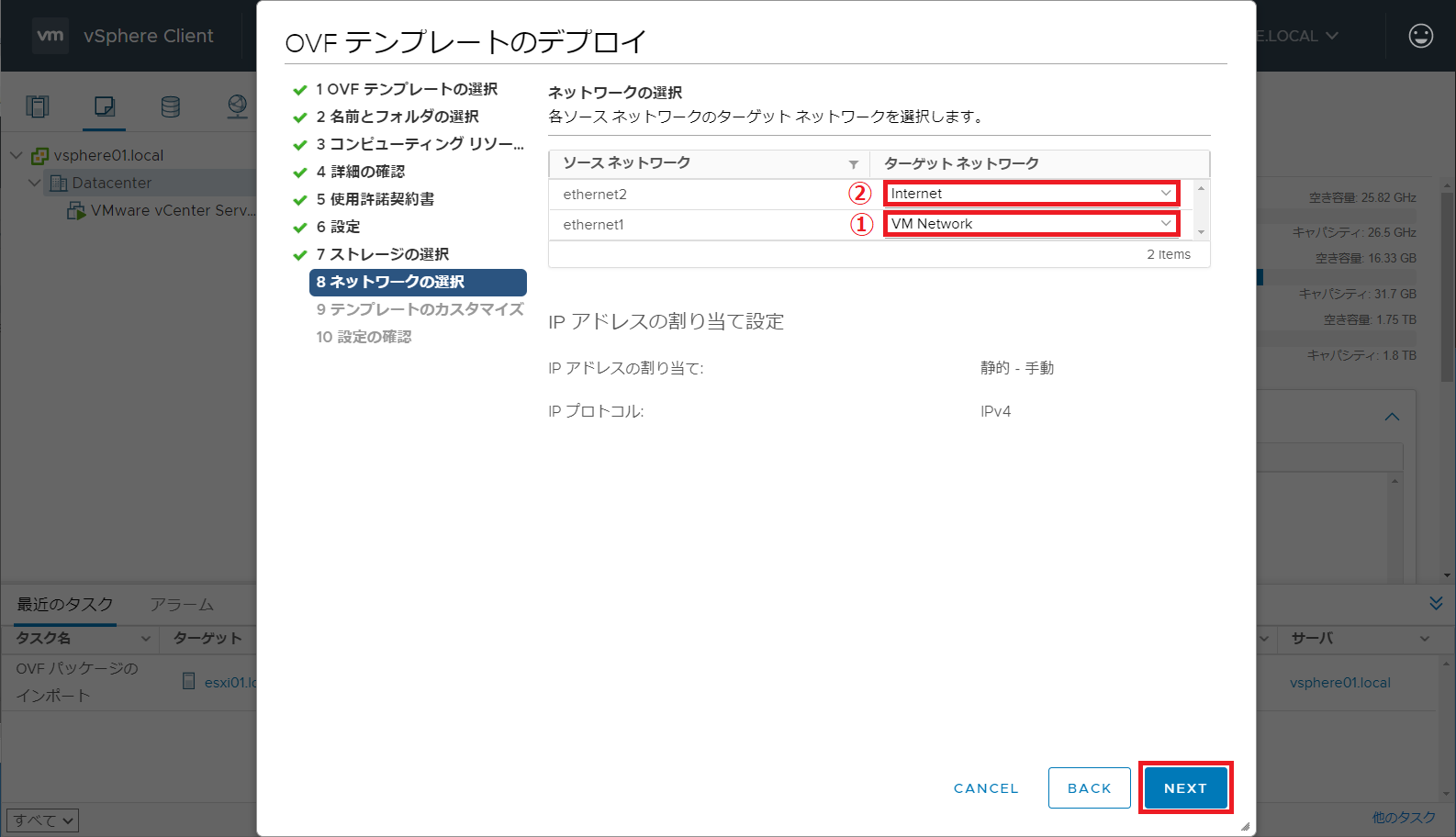Switch to the アラーム tab
Viewport: 1456px width, 837px height.
tap(182, 604)
